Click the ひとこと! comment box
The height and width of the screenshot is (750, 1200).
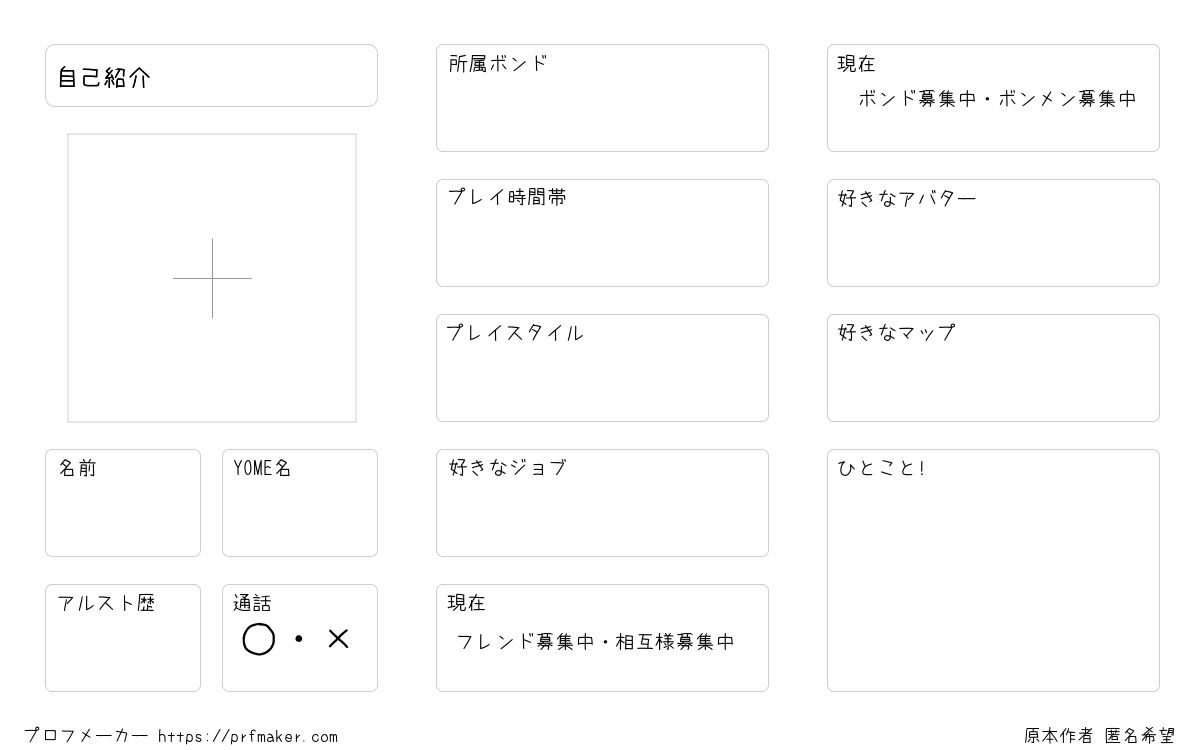(993, 570)
